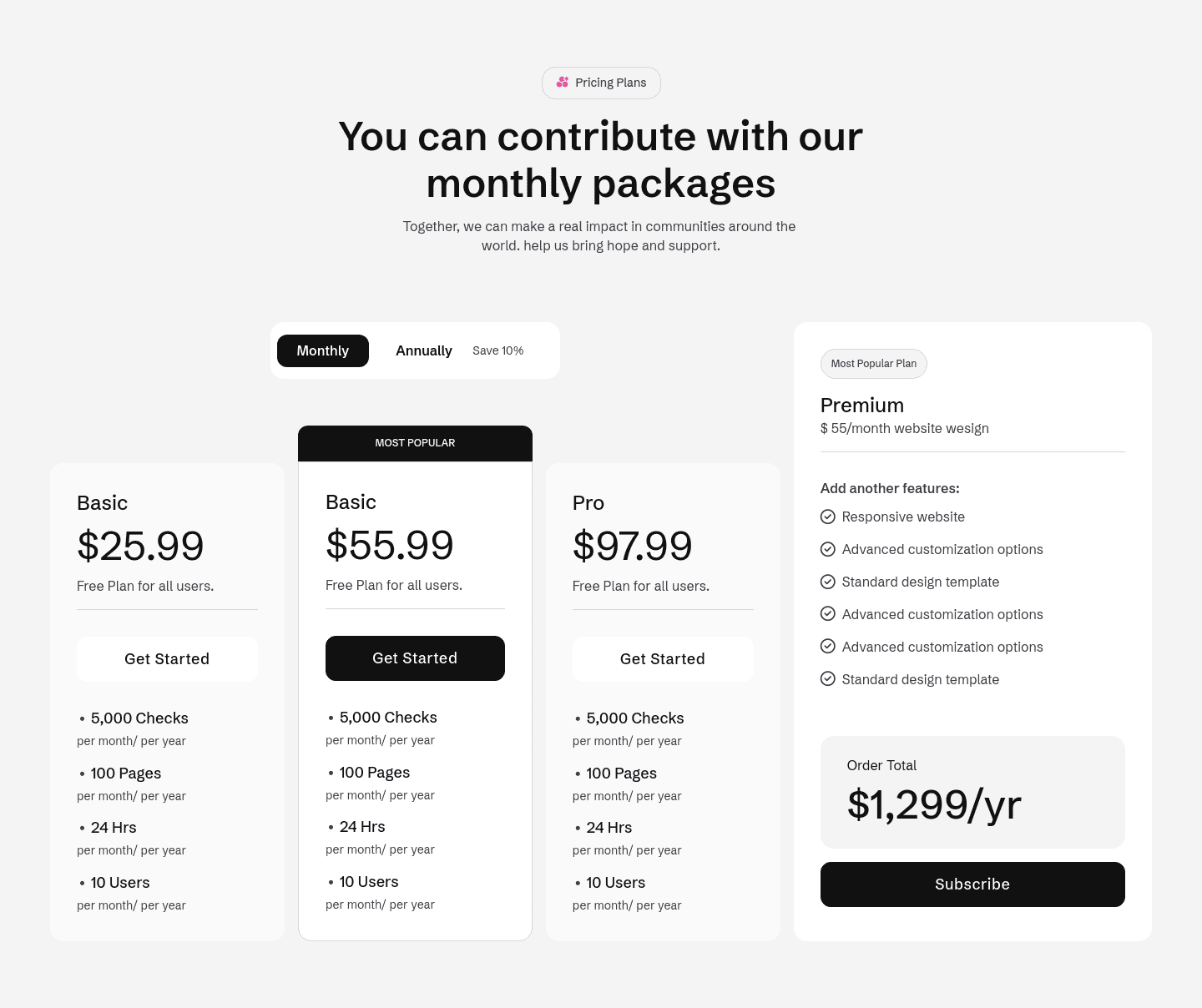This screenshot has width=1202, height=1008.
Task: Select the Monthly billing option
Action: [322, 350]
